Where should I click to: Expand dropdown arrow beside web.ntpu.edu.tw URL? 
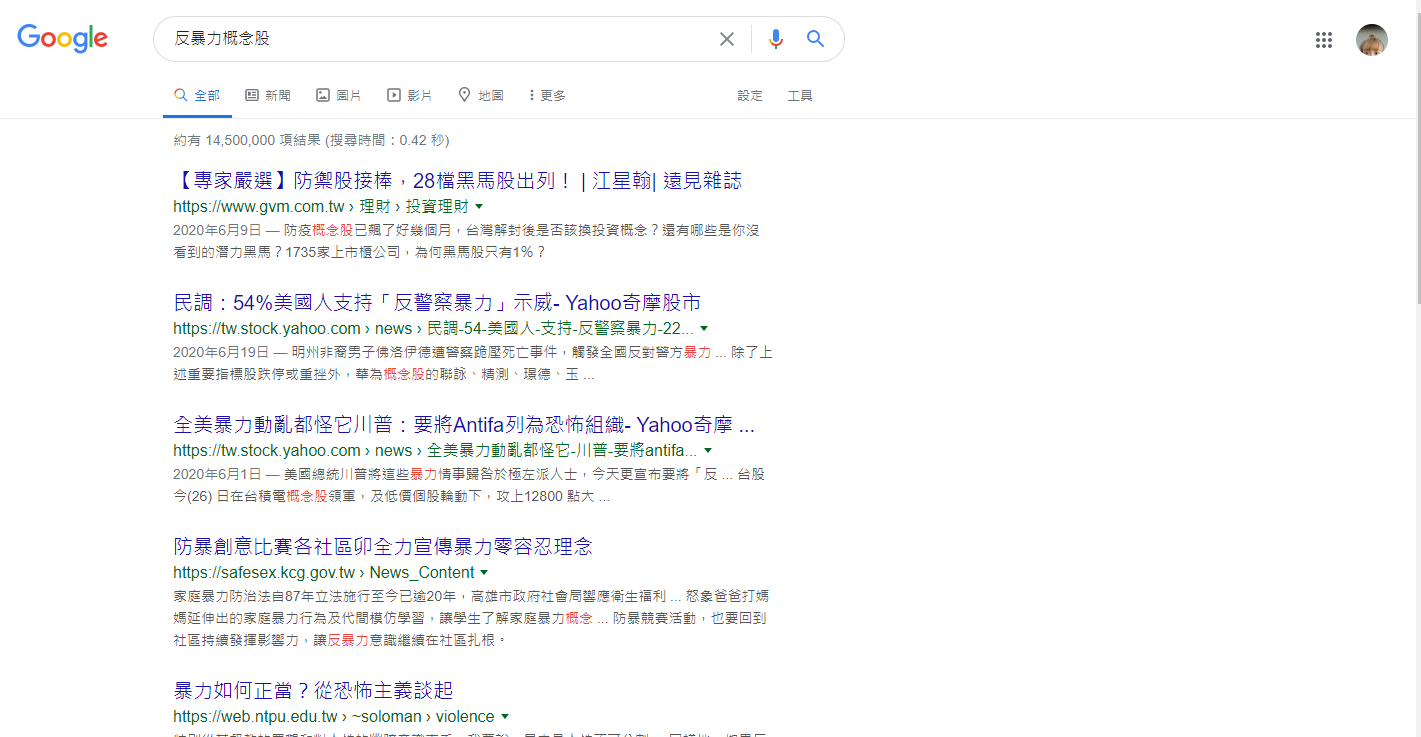point(504,717)
